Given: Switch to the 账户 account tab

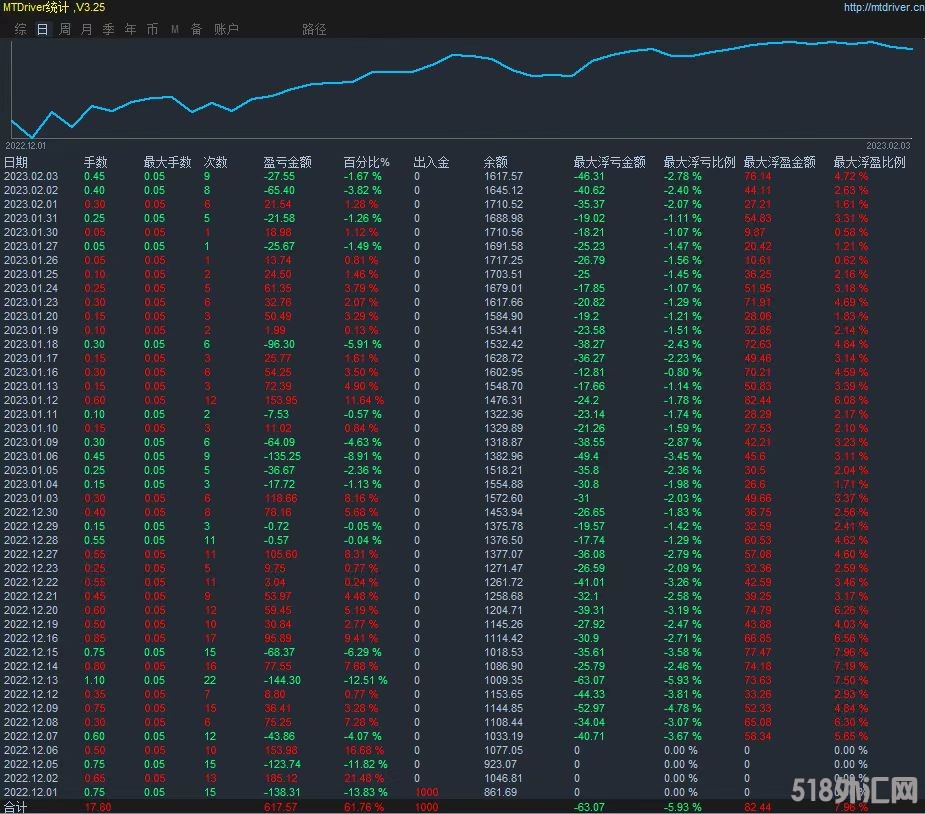Looking at the screenshot, I should click(x=226, y=29).
